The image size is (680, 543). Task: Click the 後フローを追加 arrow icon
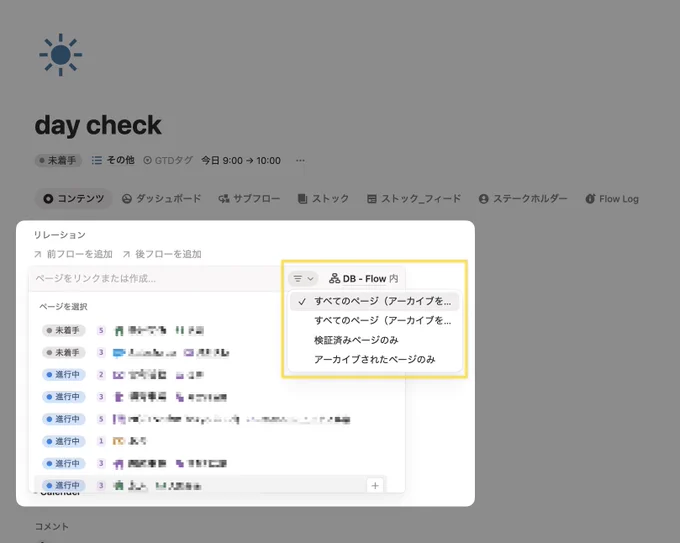[x=126, y=254]
